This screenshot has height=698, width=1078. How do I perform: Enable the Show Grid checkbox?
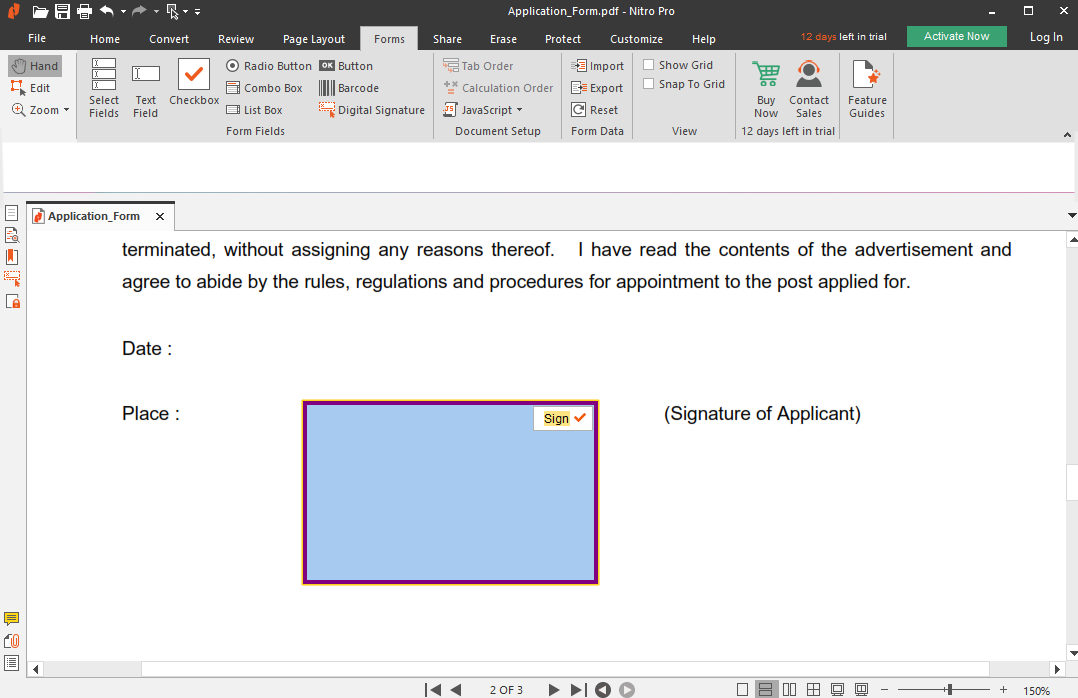click(x=649, y=65)
